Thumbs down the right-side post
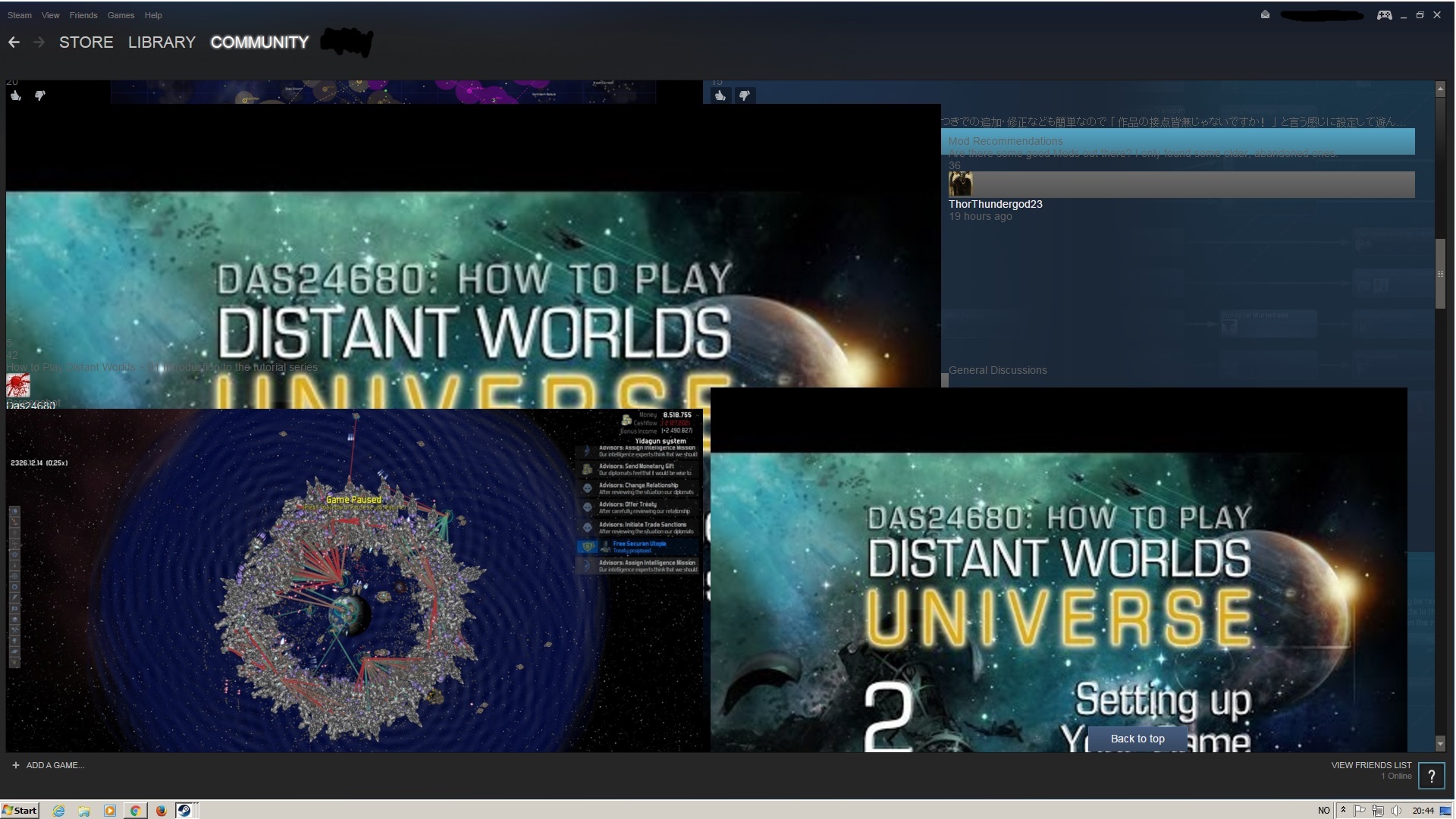1456x819 pixels. (745, 96)
